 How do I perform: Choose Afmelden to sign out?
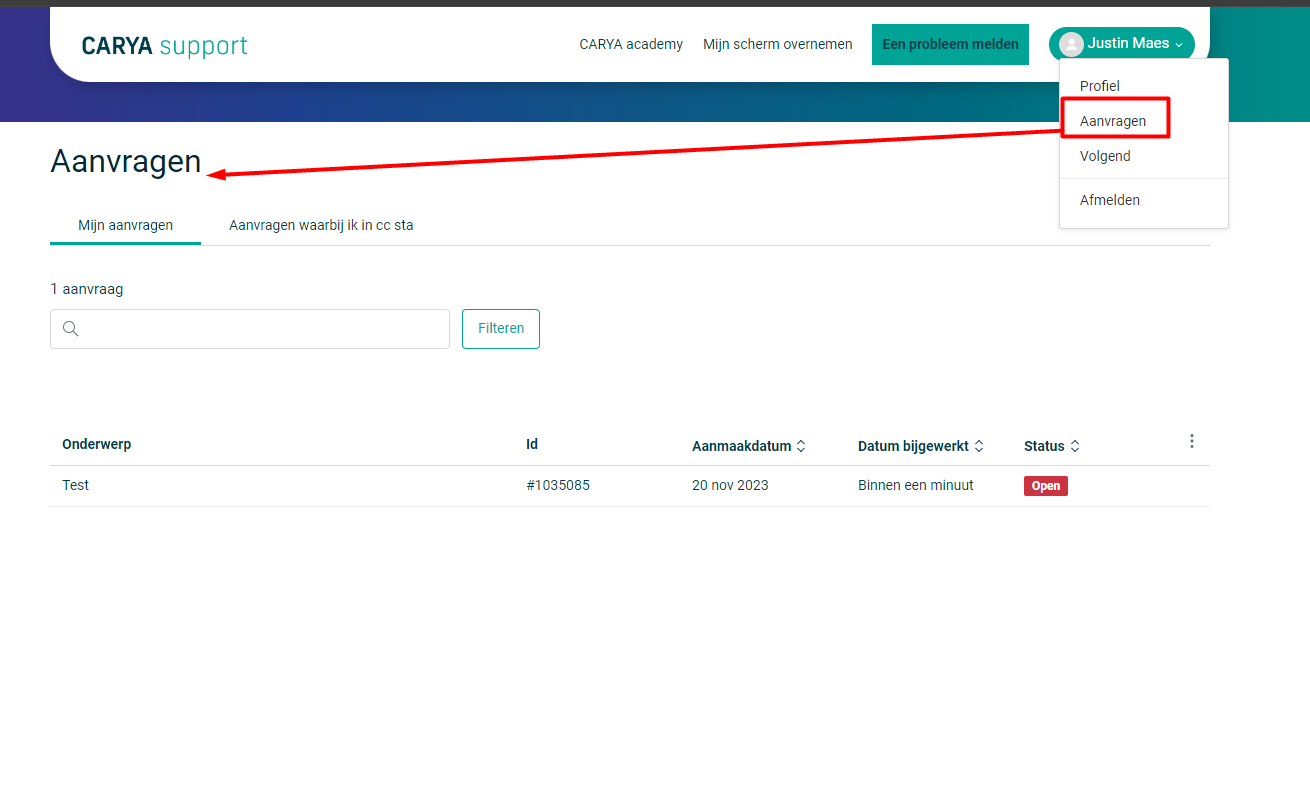click(1110, 200)
